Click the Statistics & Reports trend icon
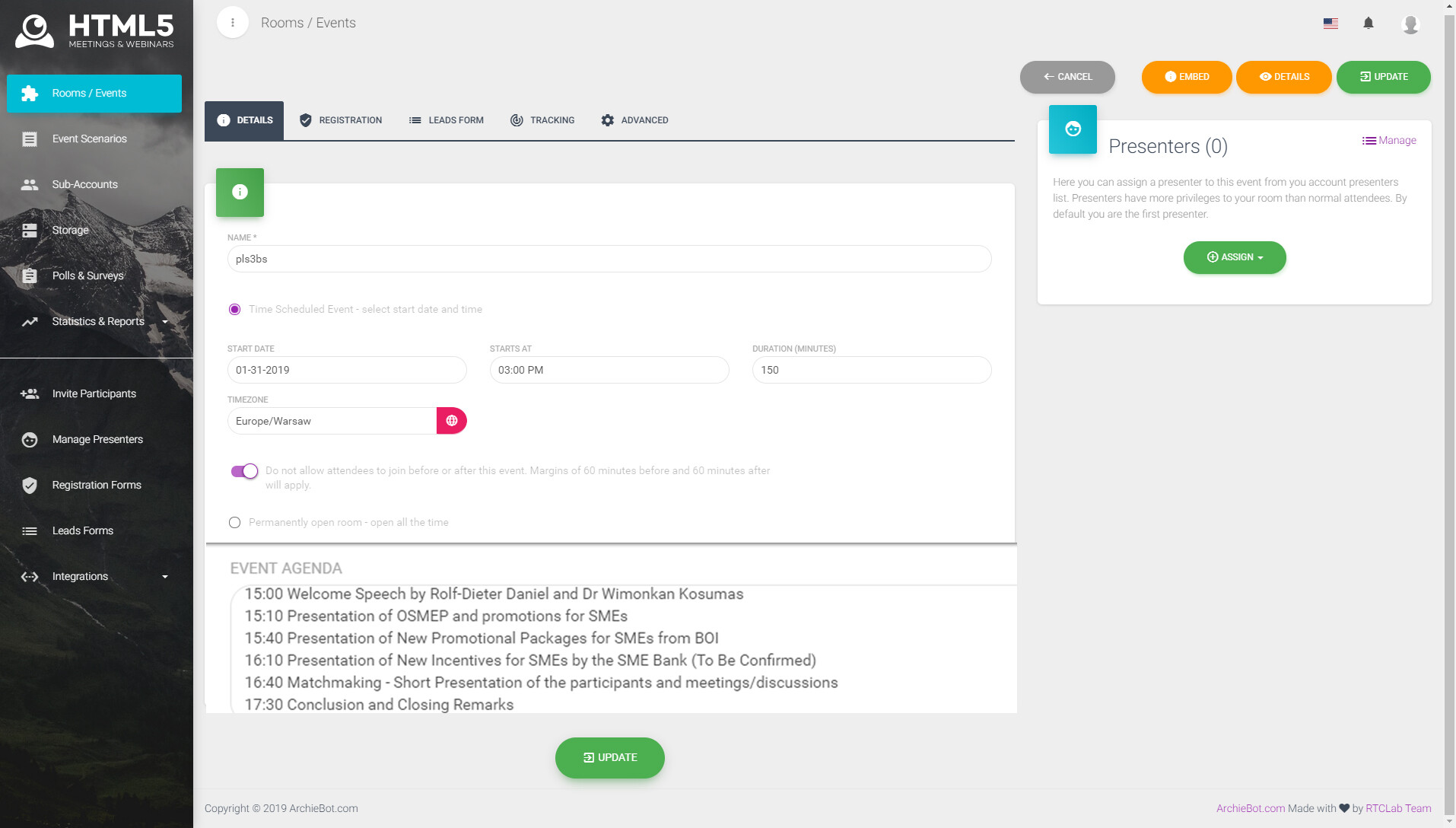The width and height of the screenshot is (1456, 828). tap(30, 322)
